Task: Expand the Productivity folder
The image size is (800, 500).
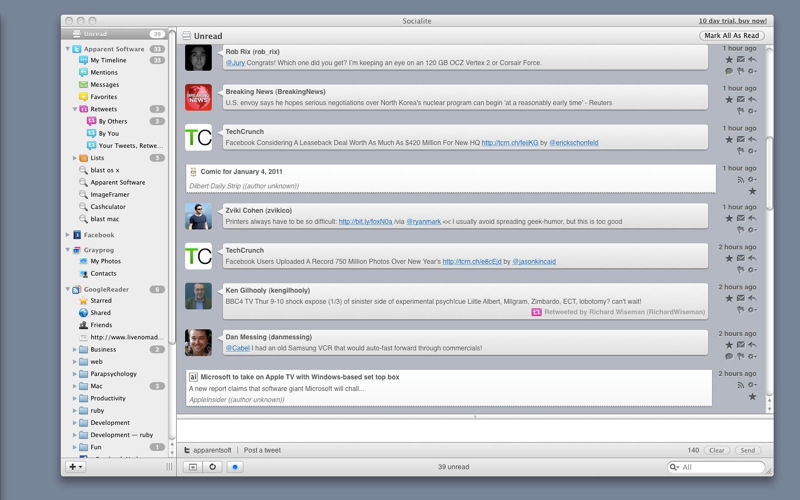Action: 74,398
